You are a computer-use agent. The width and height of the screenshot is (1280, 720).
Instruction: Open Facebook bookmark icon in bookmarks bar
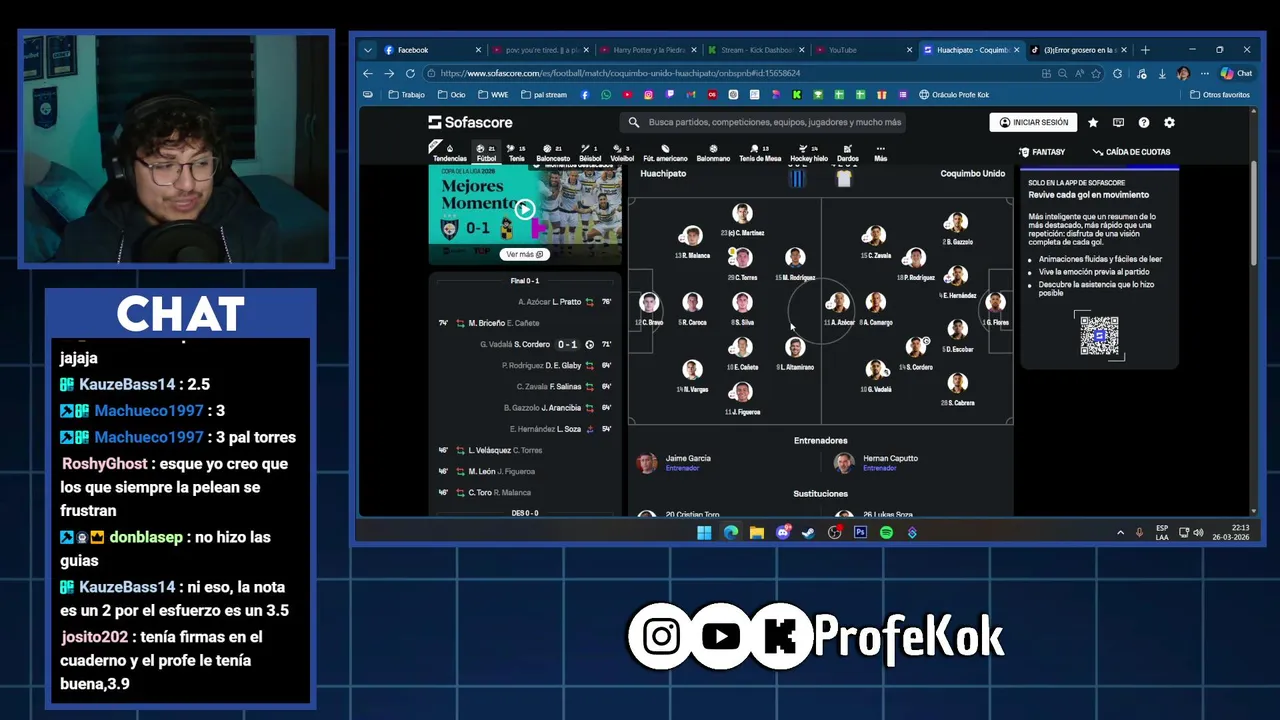[585, 95]
